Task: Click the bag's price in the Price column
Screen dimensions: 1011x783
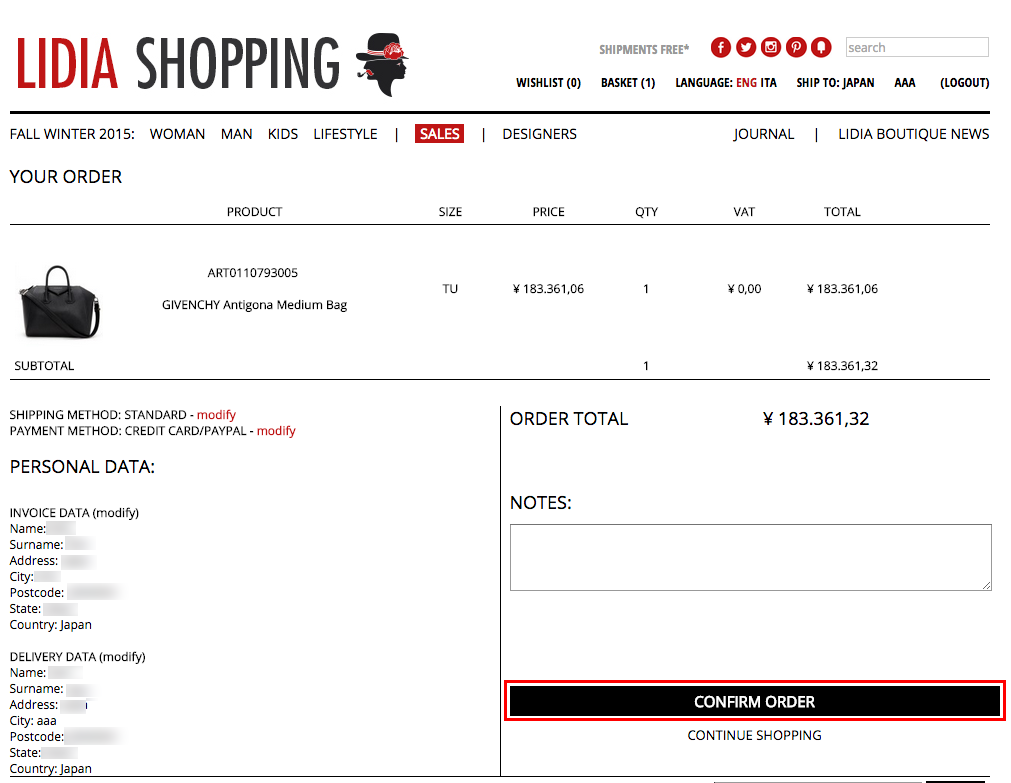Action: point(548,289)
